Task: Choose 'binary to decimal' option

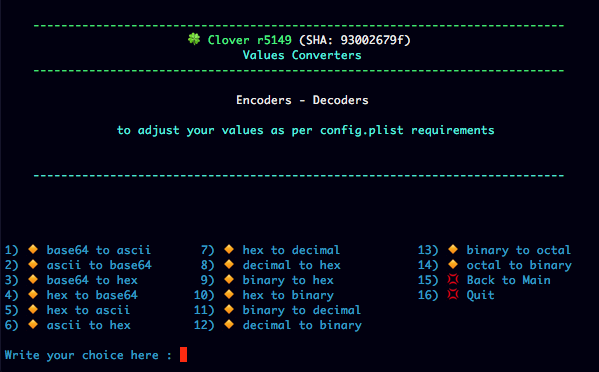Action: [302, 310]
